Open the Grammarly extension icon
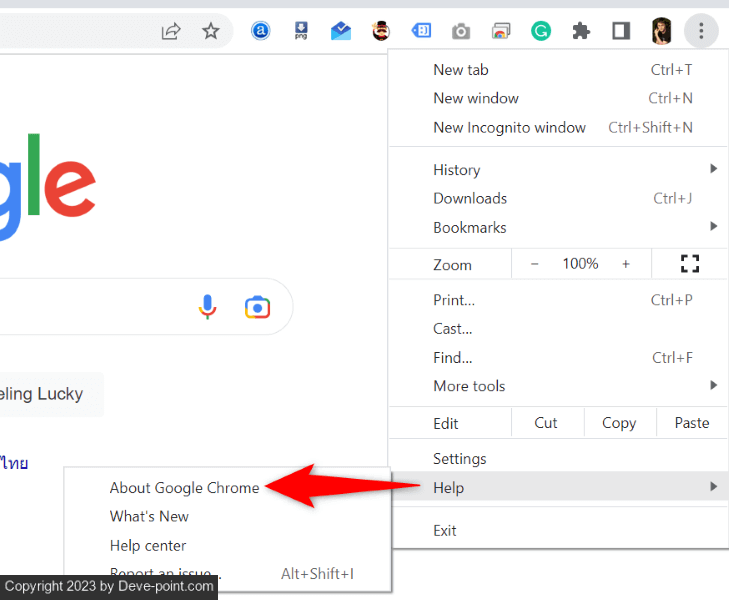This screenshot has height=600, width=729. (x=540, y=31)
